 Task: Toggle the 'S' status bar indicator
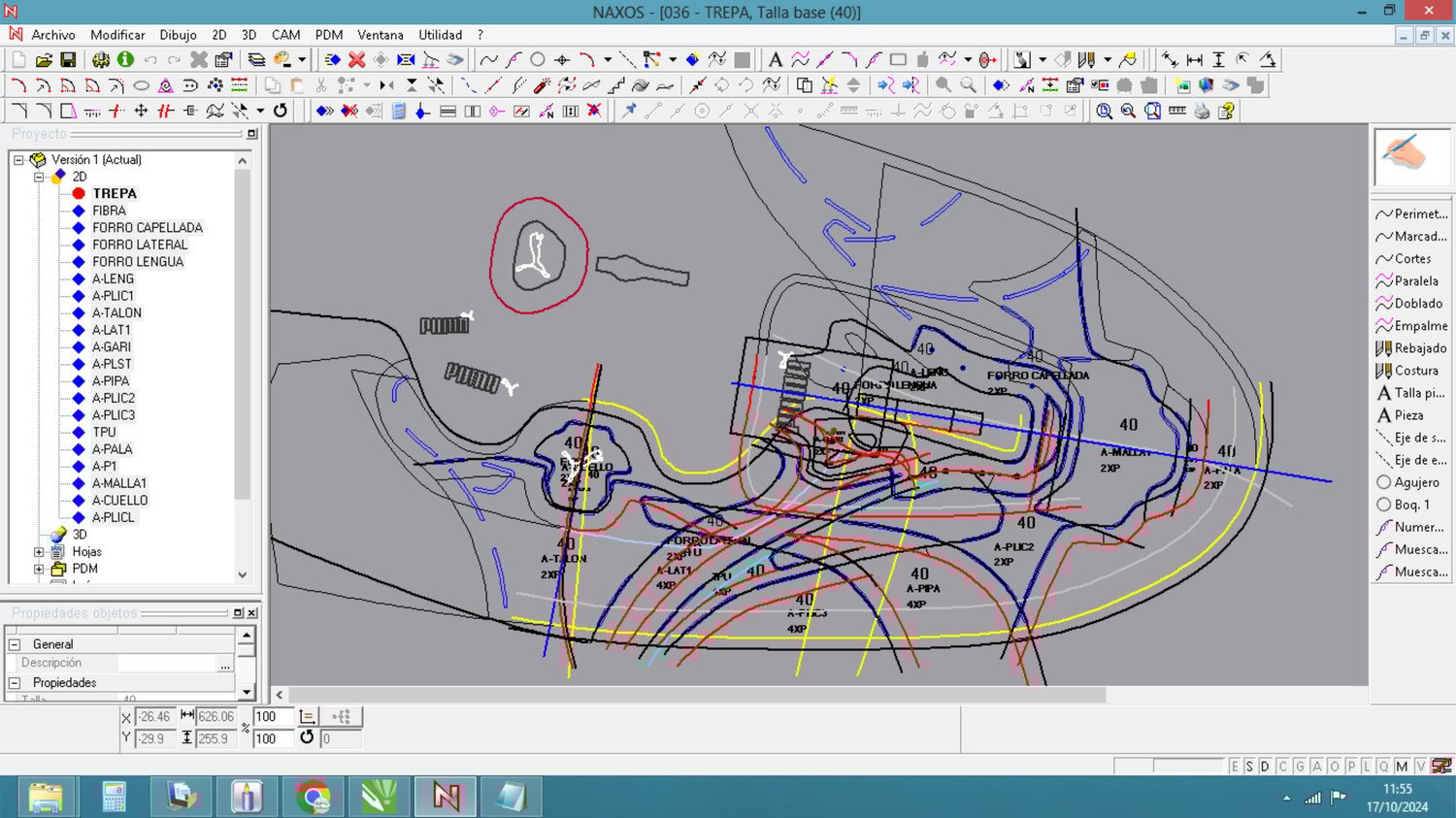1249,767
